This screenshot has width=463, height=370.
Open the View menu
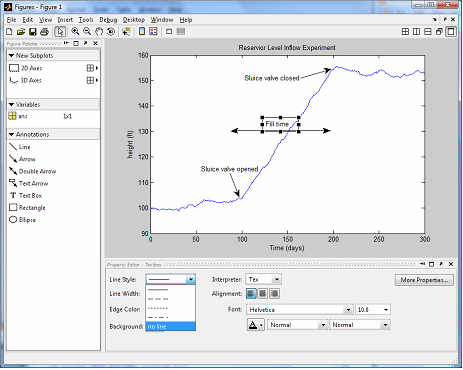pyautogui.click(x=45, y=20)
